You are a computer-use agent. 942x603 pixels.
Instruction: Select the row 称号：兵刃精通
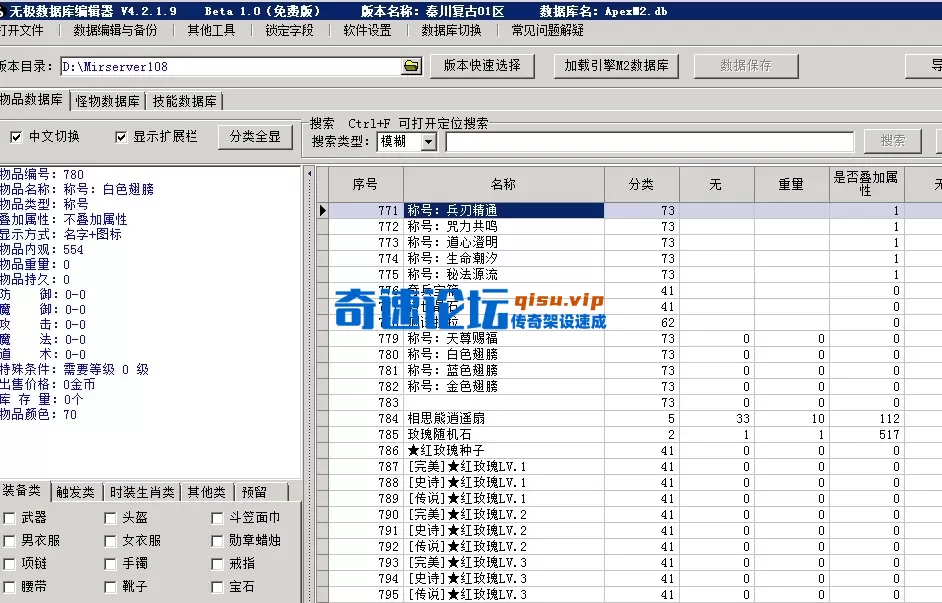pos(629,210)
